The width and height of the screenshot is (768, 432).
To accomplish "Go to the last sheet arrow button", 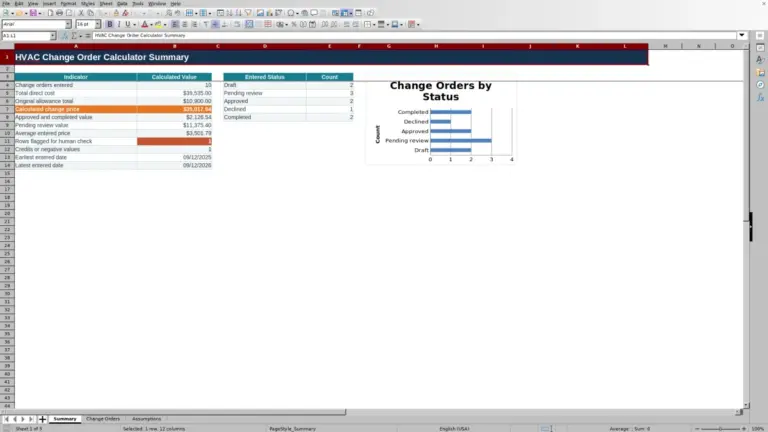I will pyautogui.click(x=31, y=419).
